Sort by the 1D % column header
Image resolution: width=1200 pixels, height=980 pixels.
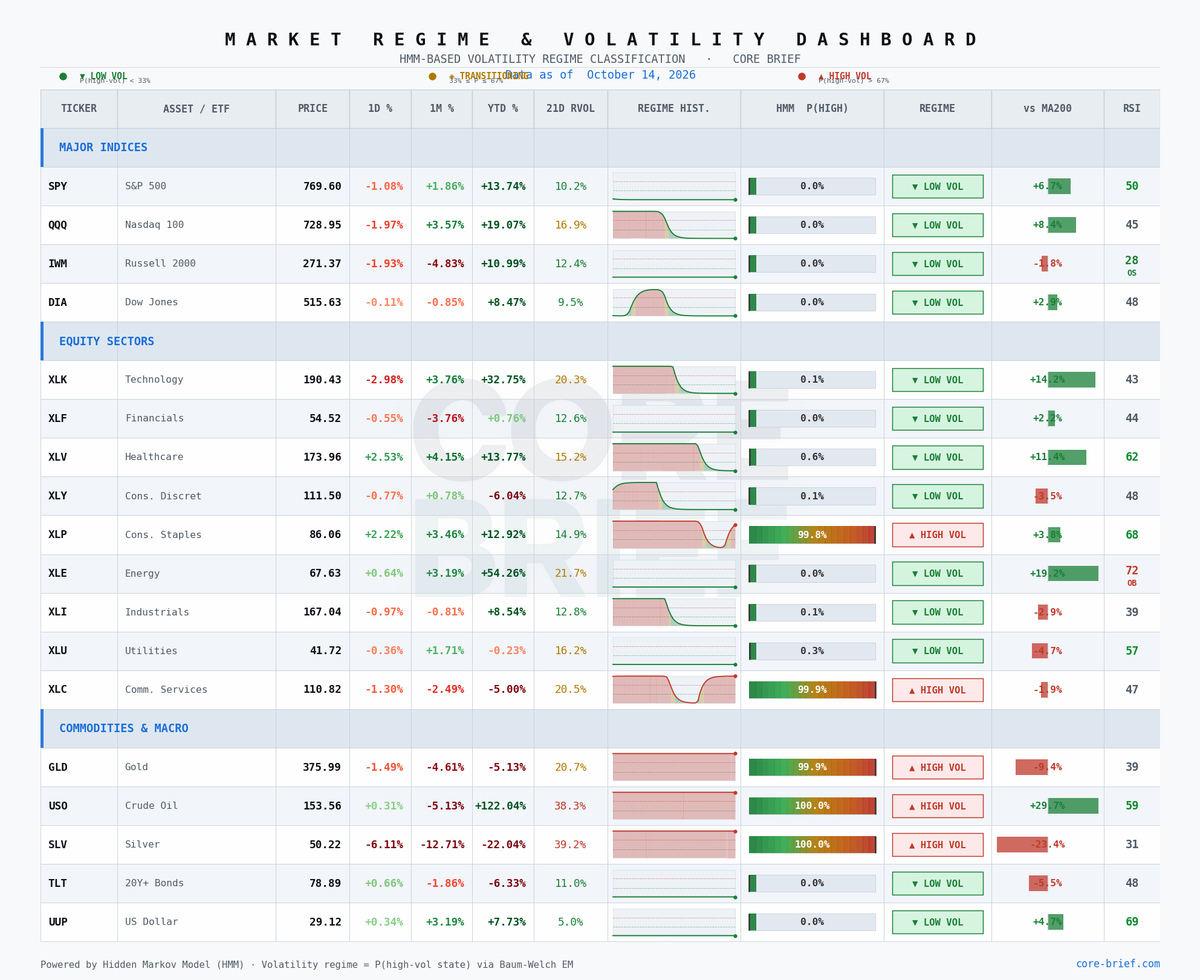[380, 109]
